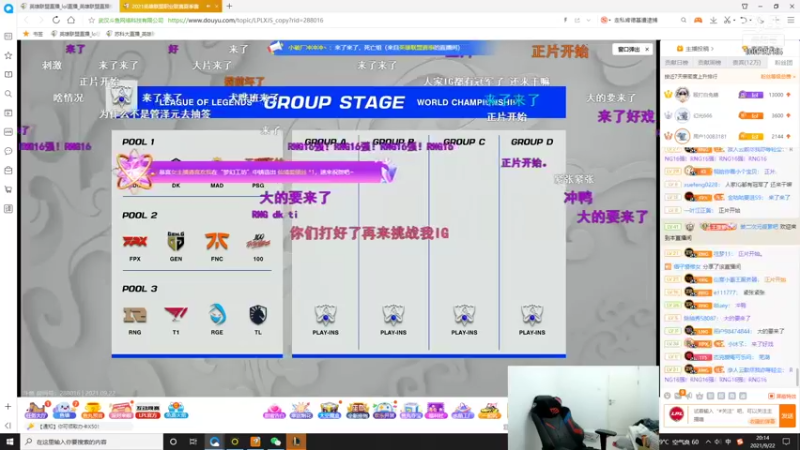Image resolution: width=800 pixels, height=450 pixels.
Task: Click the douyu.com URL address field
Action: coord(245,20)
